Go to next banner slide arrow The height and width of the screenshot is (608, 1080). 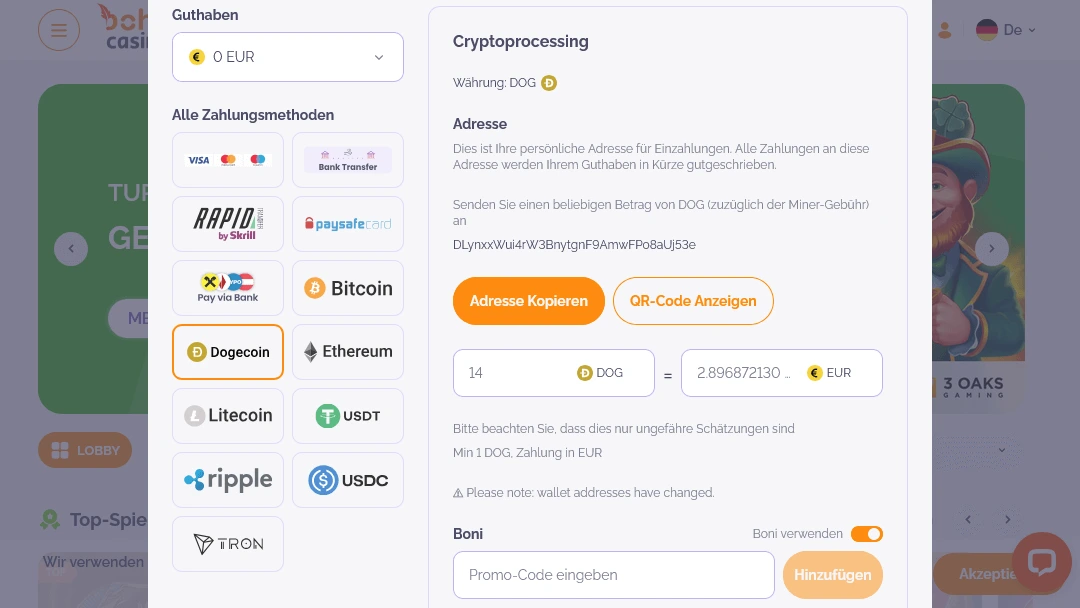[x=991, y=249]
